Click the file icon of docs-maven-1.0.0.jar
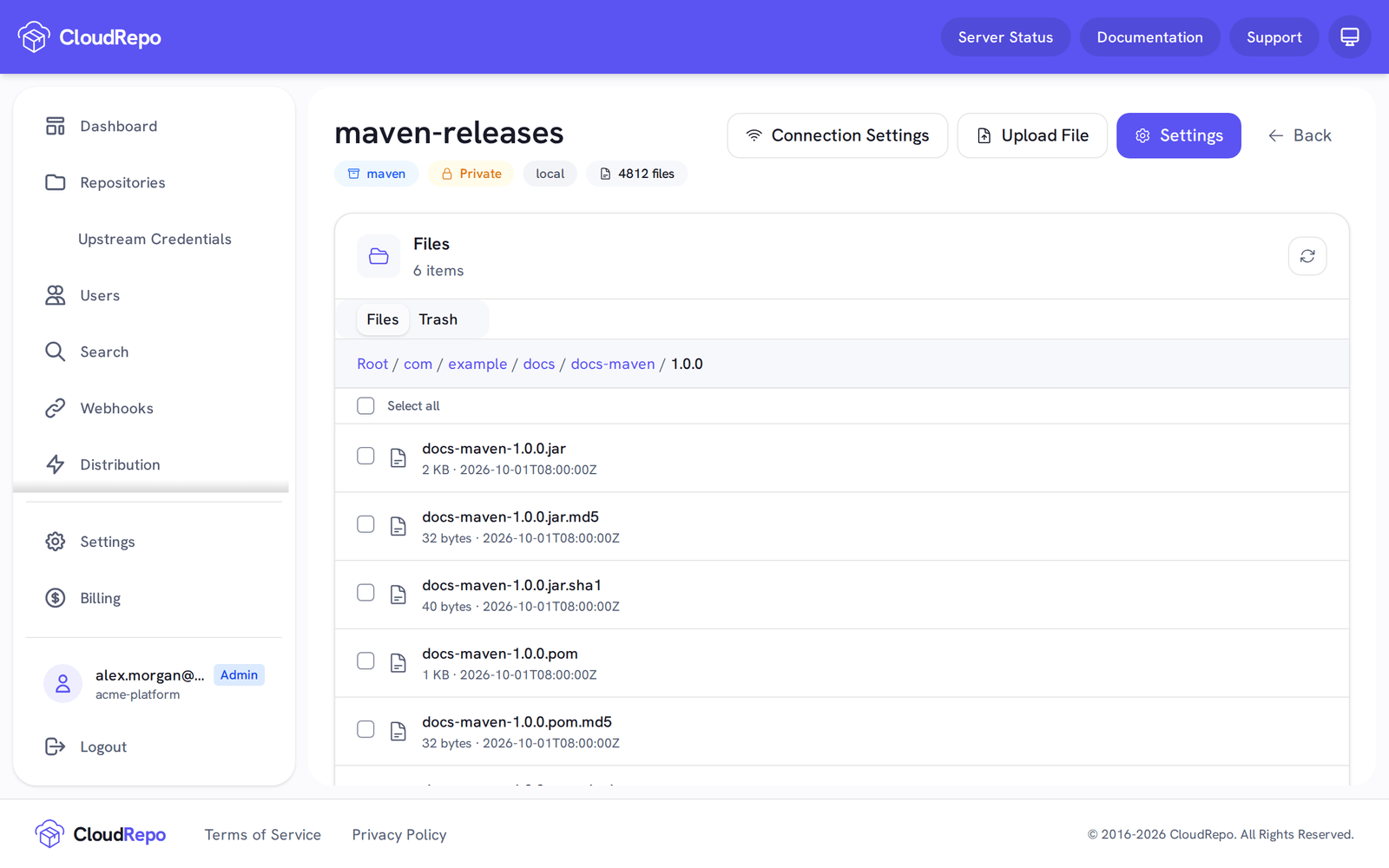This screenshot has width=1389, height=868. 398,458
